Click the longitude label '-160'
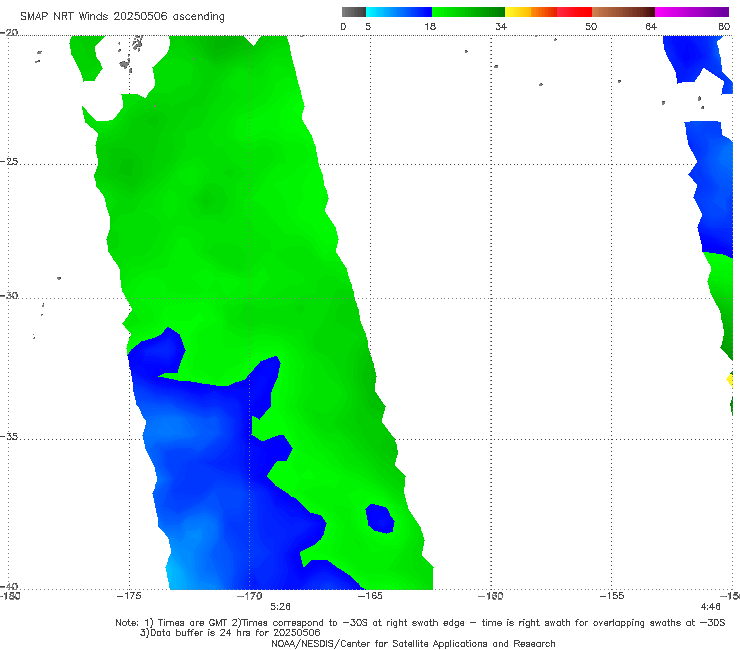The width and height of the screenshot is (740, 650). 491,596
